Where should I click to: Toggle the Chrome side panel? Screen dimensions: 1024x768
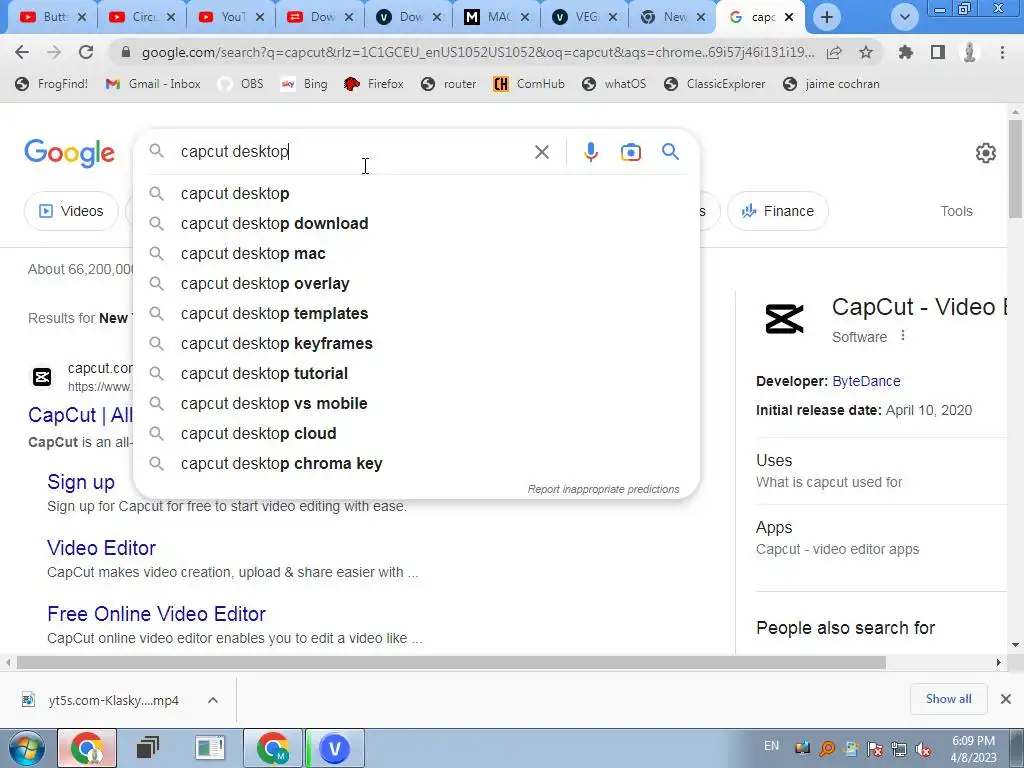point(938,52)
